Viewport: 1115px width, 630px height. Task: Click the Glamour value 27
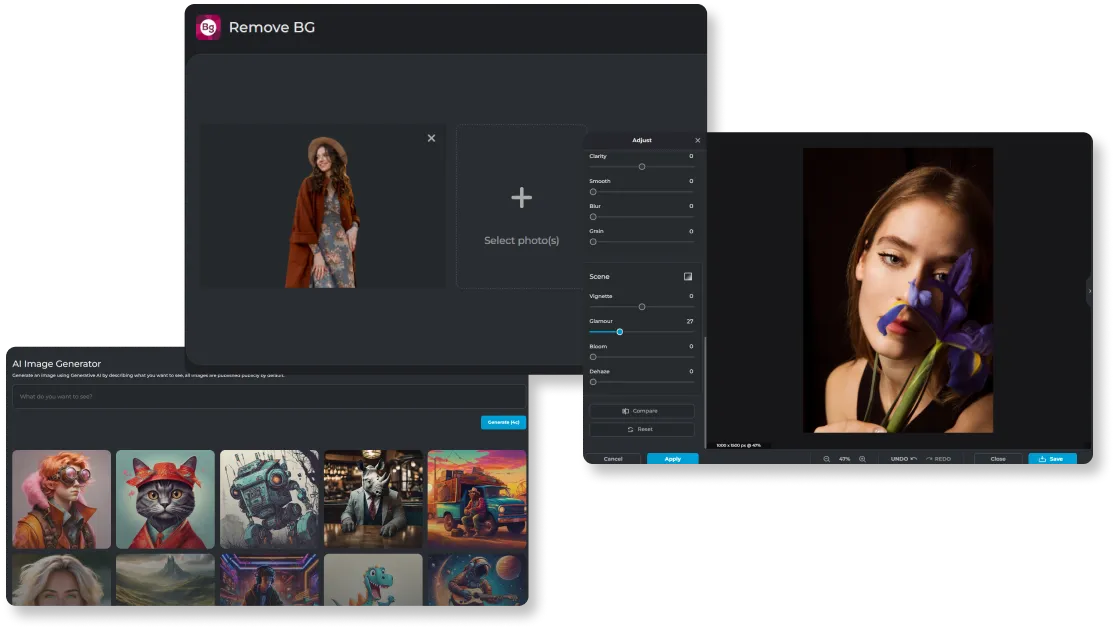pos(690,321)
